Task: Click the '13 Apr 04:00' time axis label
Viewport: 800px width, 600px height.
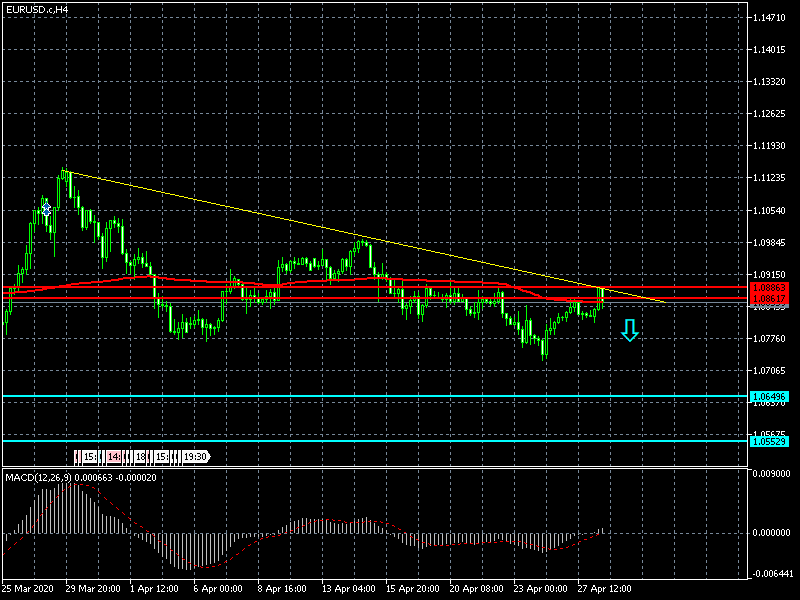Action: [345, 589]
